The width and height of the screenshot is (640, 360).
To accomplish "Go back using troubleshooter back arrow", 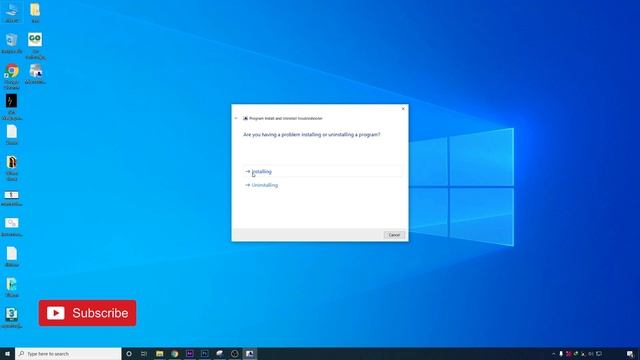I will pos(236,118).
